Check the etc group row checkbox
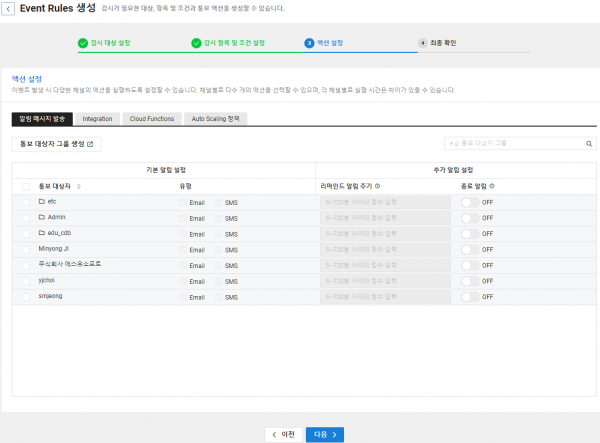Viewport: 600px width, 443px height. point(26,202)
